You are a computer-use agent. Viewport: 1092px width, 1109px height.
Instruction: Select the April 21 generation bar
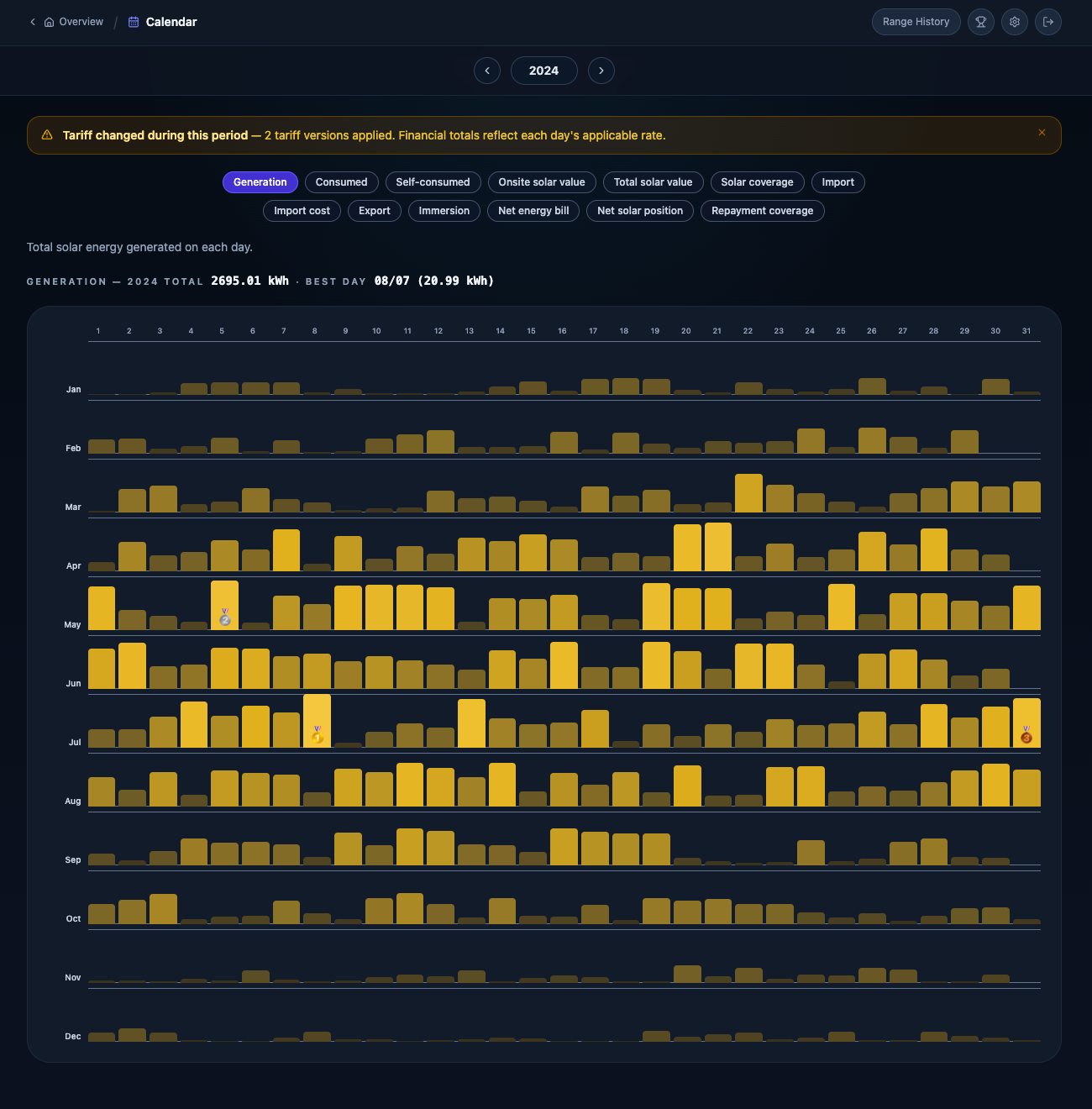click(x=717, y=547)
